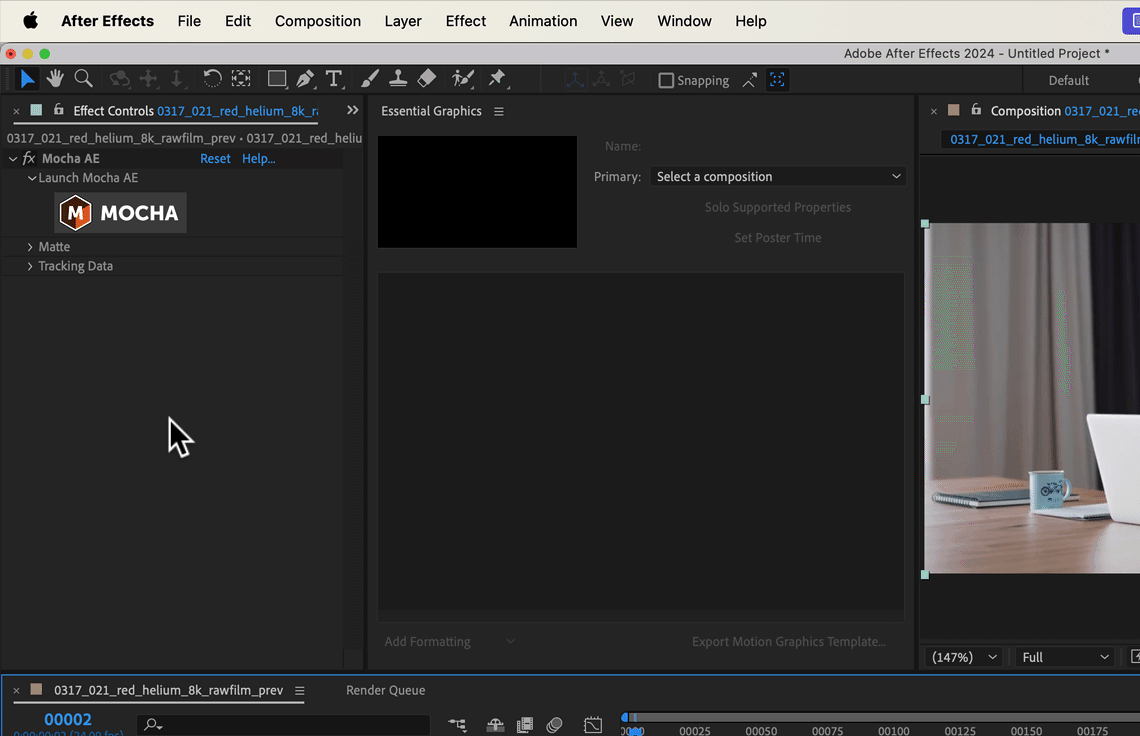Switch to the Render Queue tab
The width and height of the screenshot is (1140, 736).
(385, 690)
